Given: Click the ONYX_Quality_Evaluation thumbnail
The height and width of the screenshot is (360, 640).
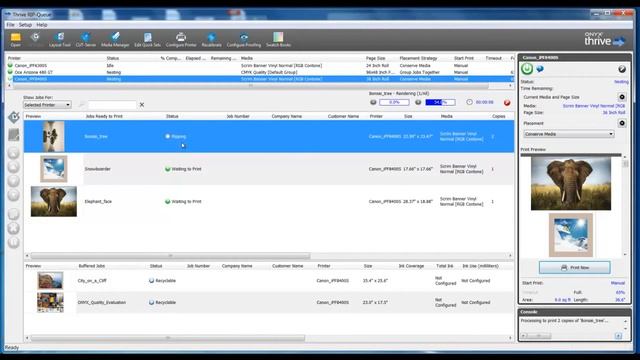Looking at the screenshot, I should pos(50,302).
